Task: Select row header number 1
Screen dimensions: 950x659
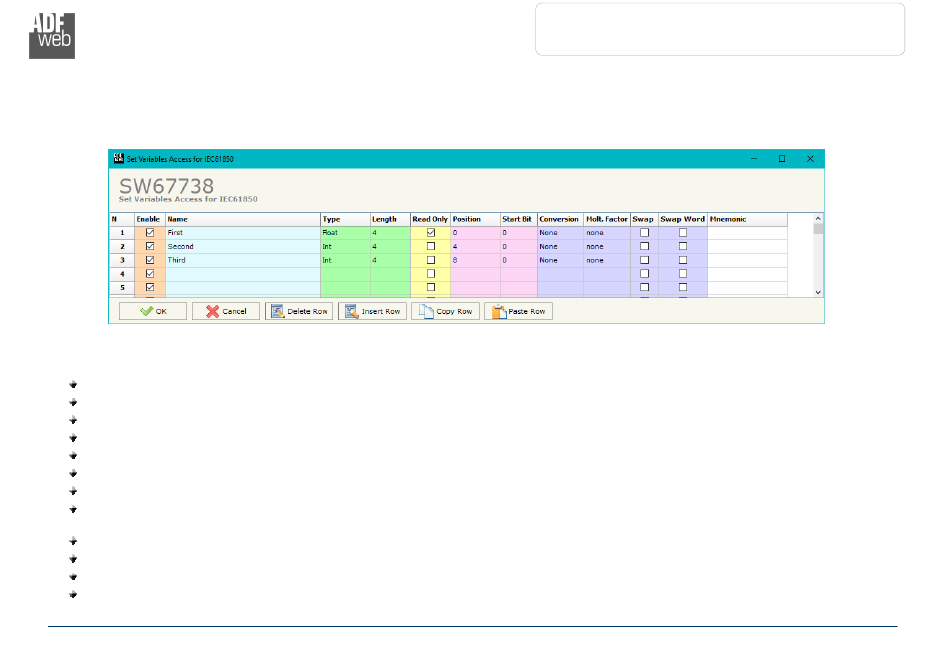Action: (122, 233)
